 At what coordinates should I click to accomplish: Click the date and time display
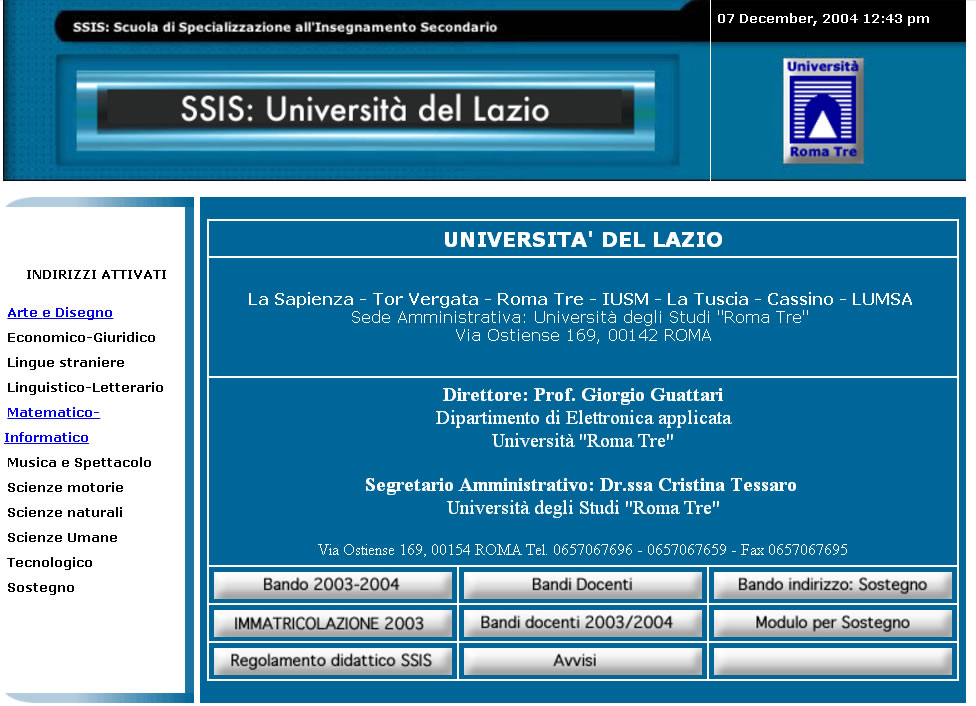823,19
